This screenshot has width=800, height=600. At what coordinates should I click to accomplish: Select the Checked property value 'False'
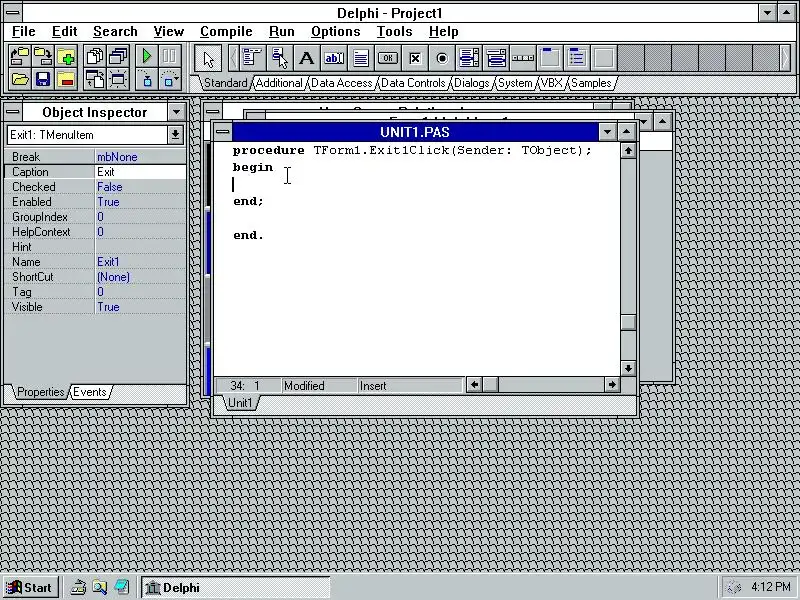coord(140,187)
